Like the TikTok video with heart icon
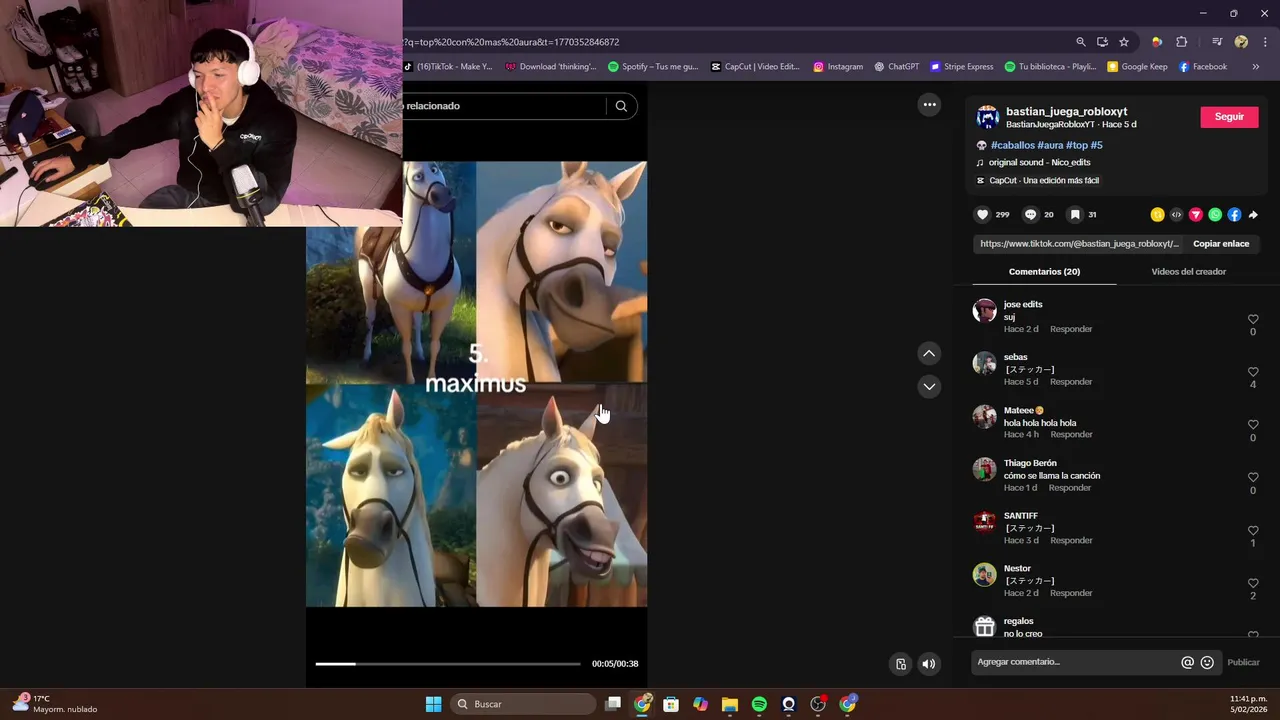This screenshot has height=720, width=1280. click(x=982, y=215)
